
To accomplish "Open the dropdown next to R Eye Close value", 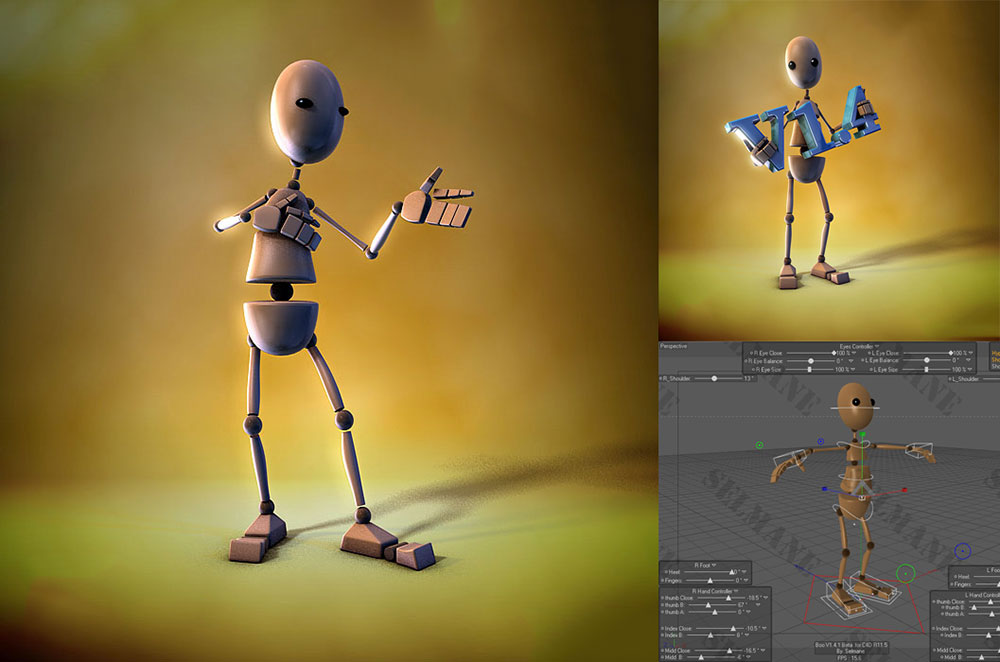I will point(854,351).
